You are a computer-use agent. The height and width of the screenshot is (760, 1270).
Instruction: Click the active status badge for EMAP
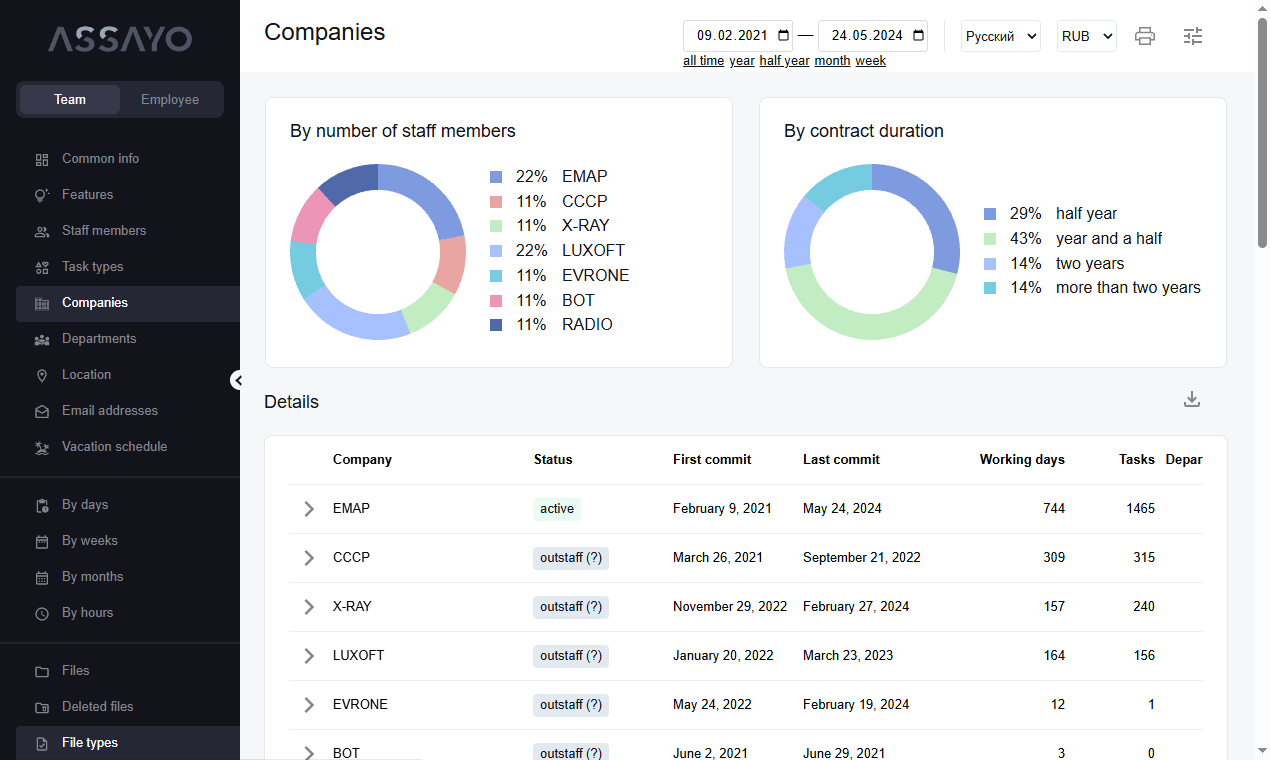point(557,509)
